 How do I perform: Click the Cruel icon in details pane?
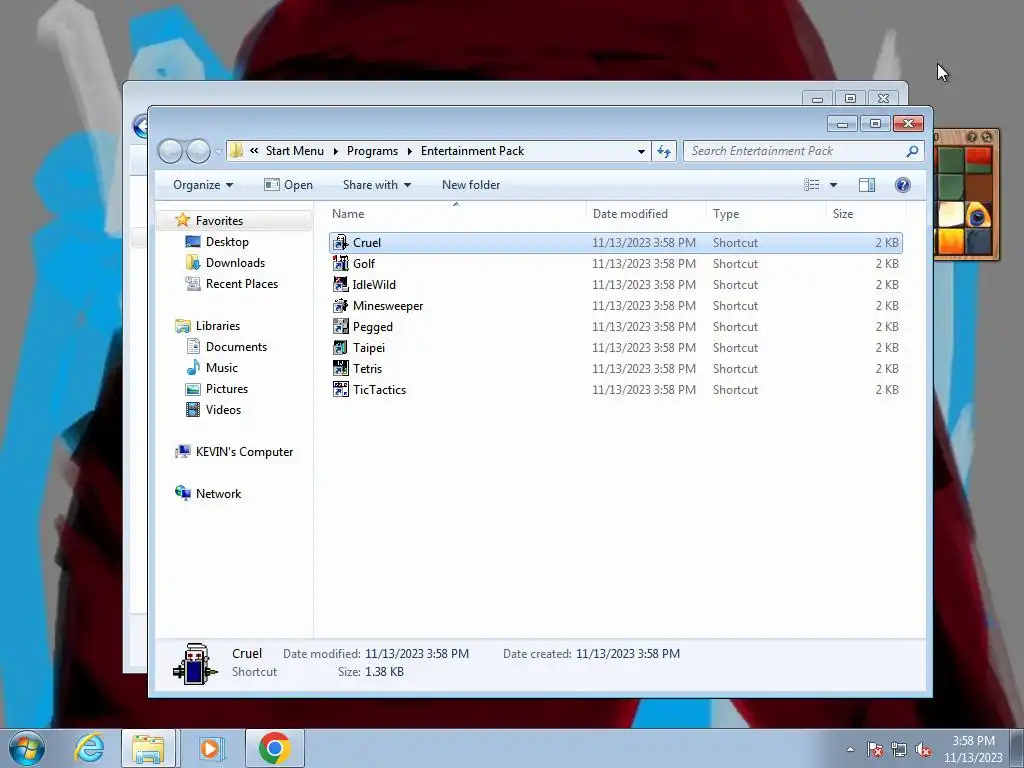pyautogui.click(x=194, y=664)
